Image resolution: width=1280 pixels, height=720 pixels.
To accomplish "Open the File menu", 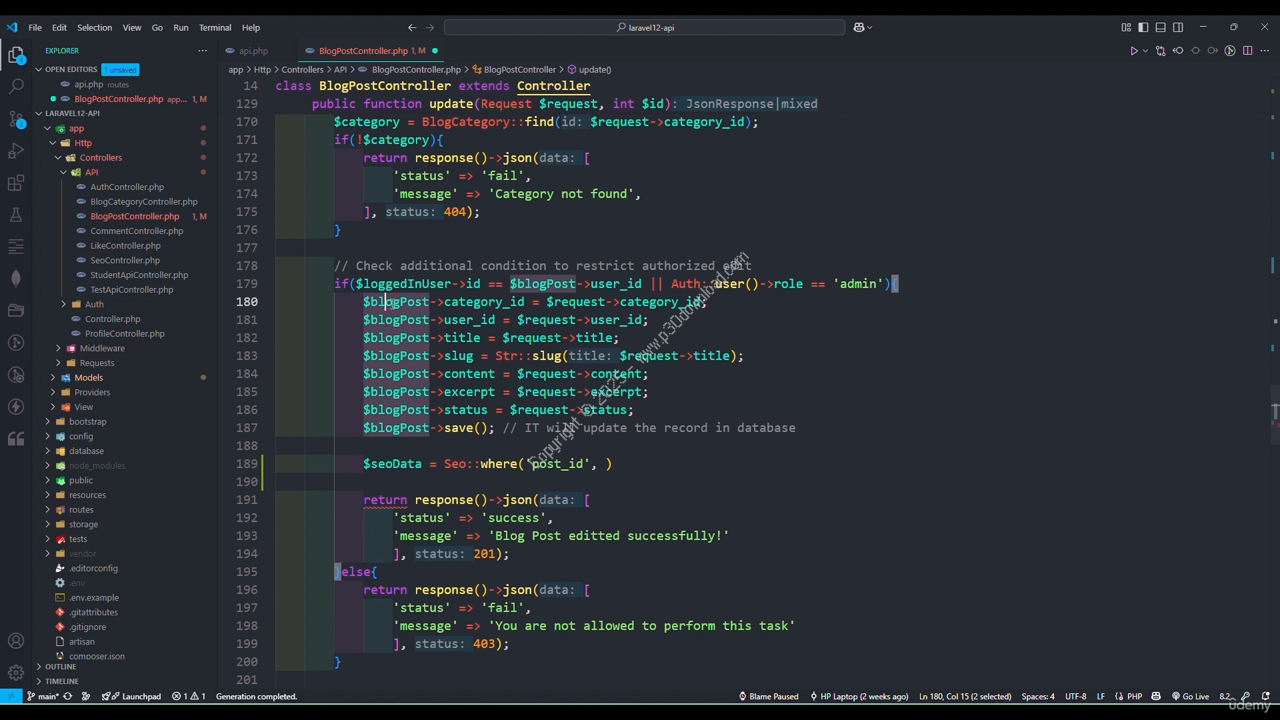I will pyautogui.click(x=35, y=27).
